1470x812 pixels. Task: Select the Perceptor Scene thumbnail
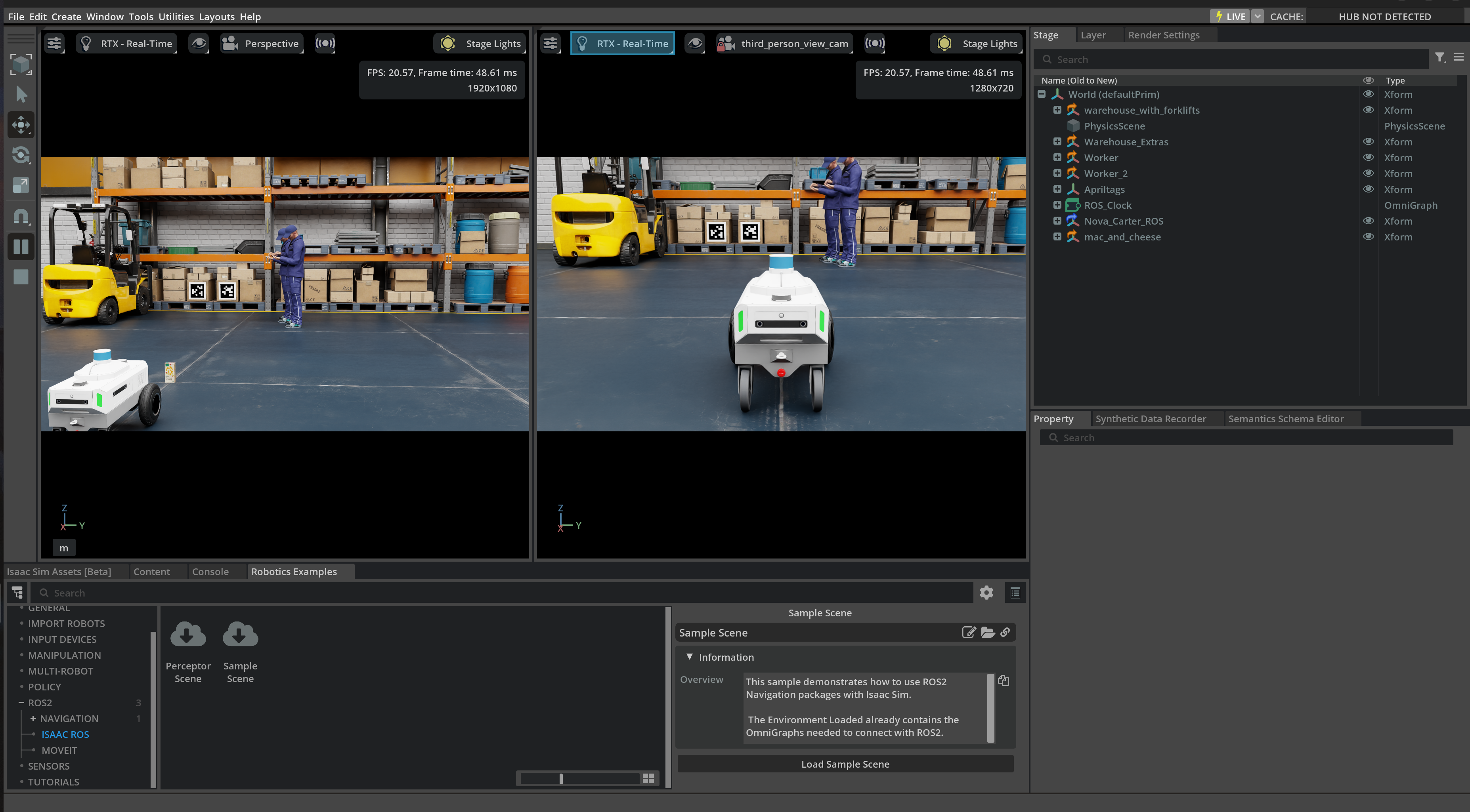click(x=188, y=652)
